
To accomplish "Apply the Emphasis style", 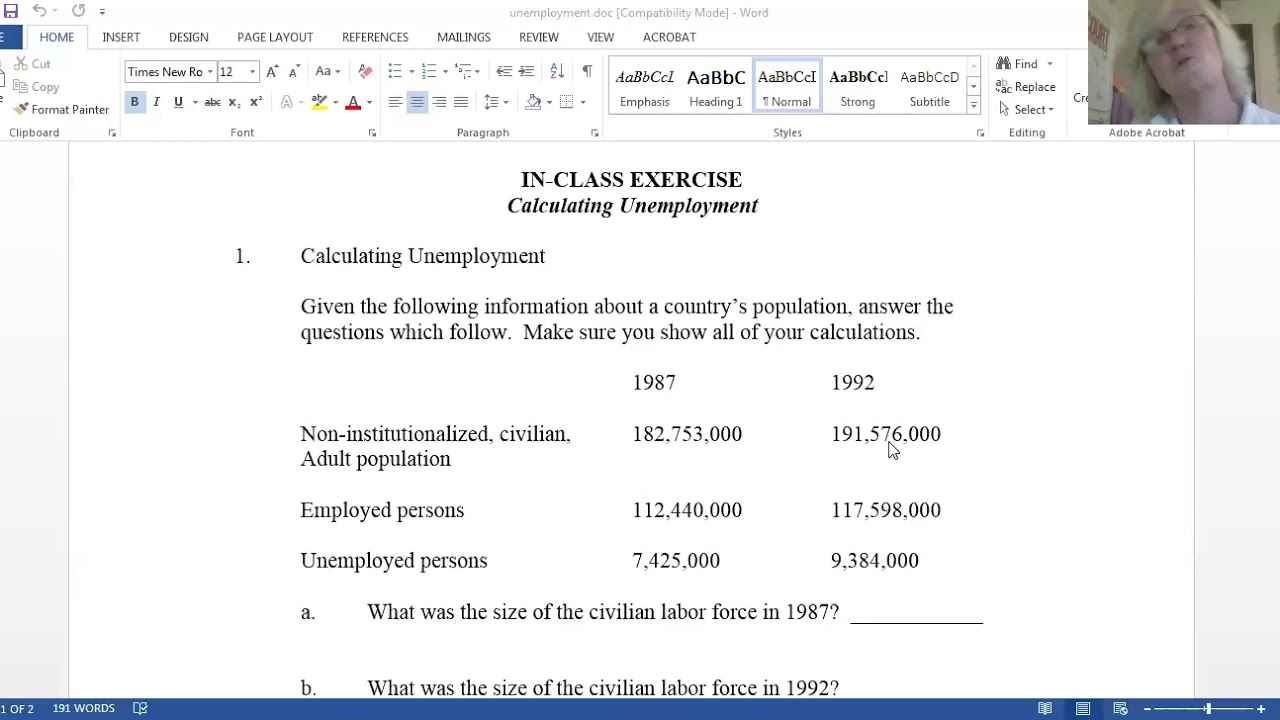I will [x=645, y=87].
